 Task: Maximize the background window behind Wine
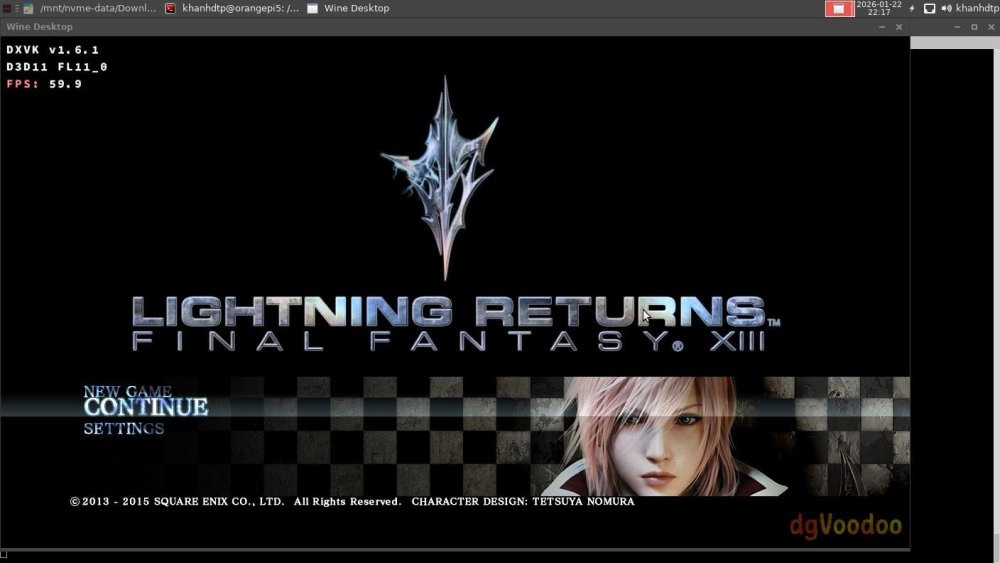pyautogui.click(x=974, y=27)
